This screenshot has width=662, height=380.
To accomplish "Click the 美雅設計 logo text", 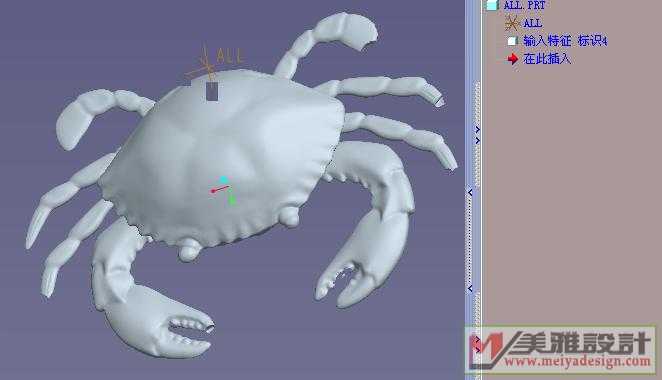I will [x=581, y=343].
